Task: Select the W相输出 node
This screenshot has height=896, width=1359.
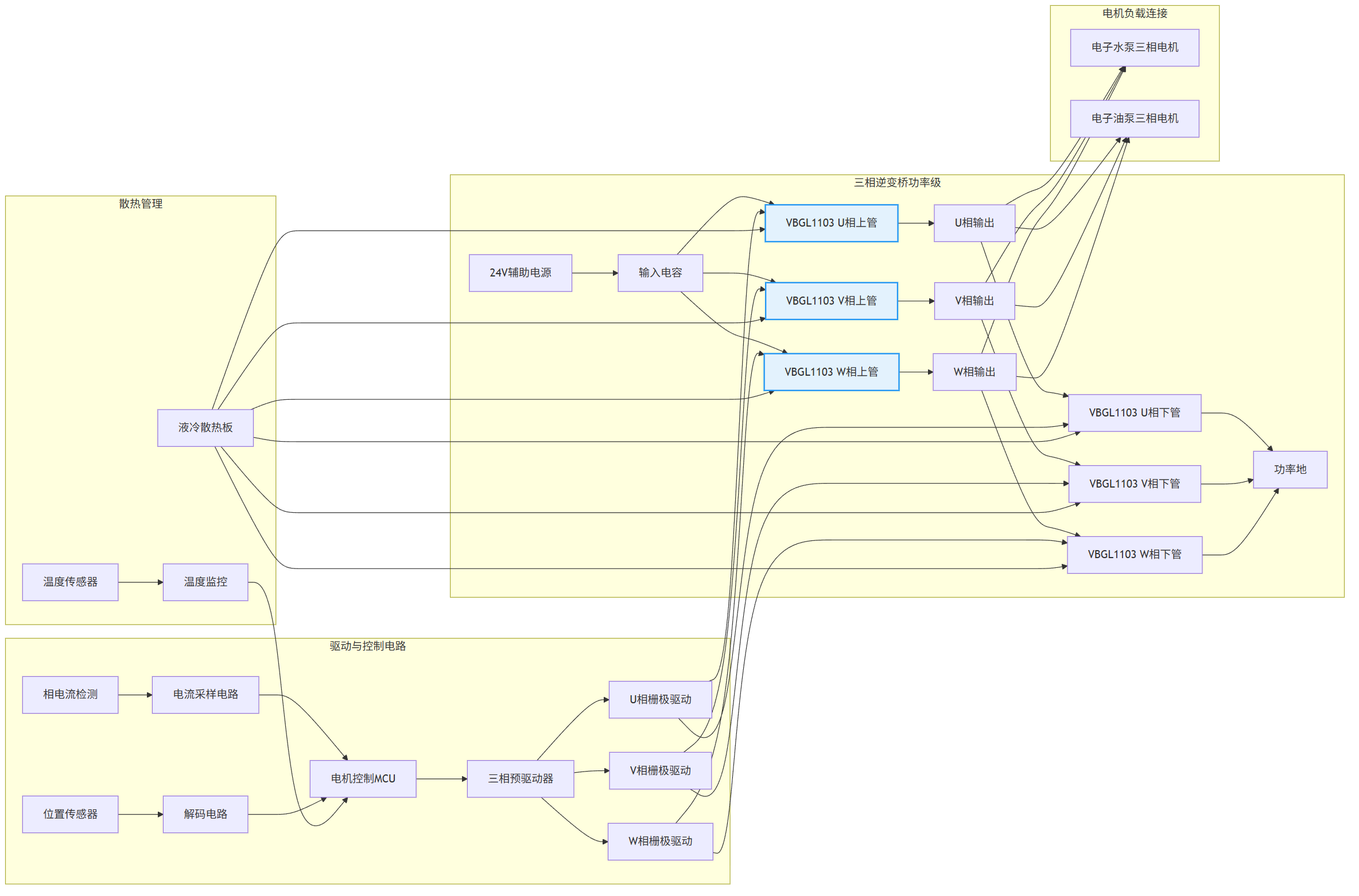Action: tap(974, 372)
